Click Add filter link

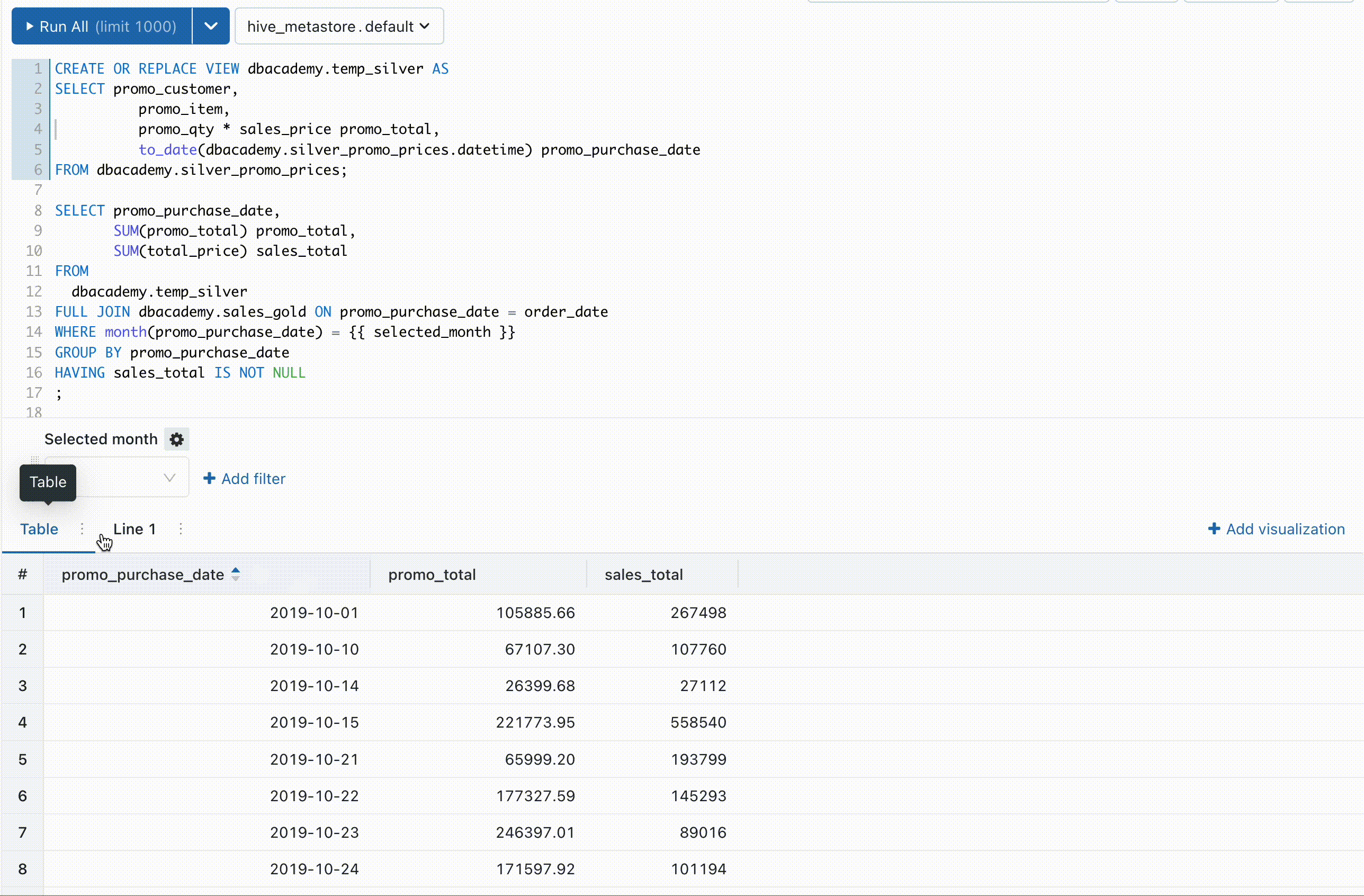coord(253,478)
